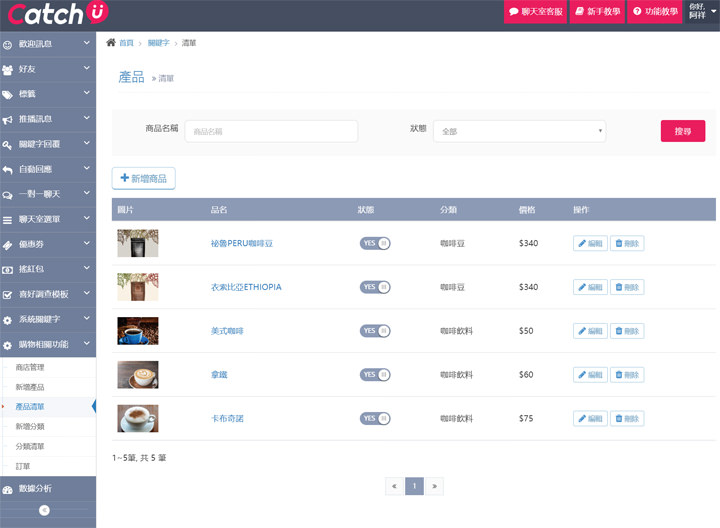
Task: Go to pagination page 1
Action: (x=414, y=486)
